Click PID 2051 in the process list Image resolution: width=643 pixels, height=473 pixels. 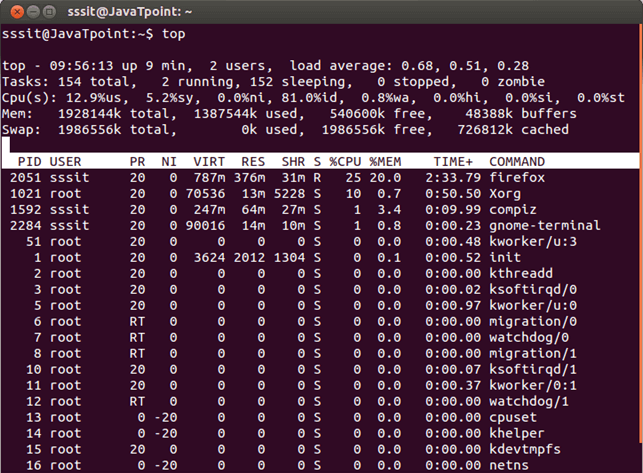25,178
